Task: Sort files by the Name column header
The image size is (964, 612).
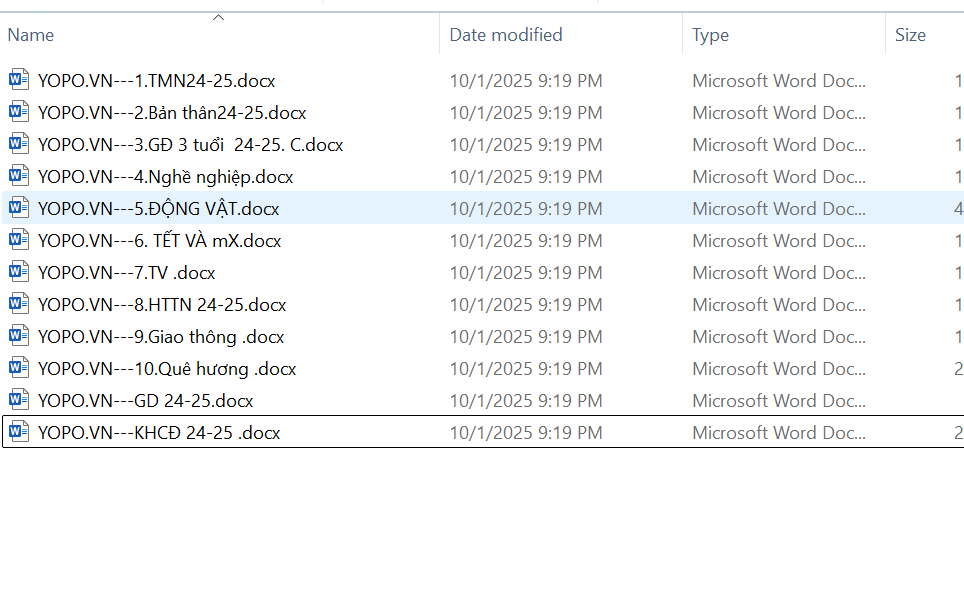Action: point(31,35)
